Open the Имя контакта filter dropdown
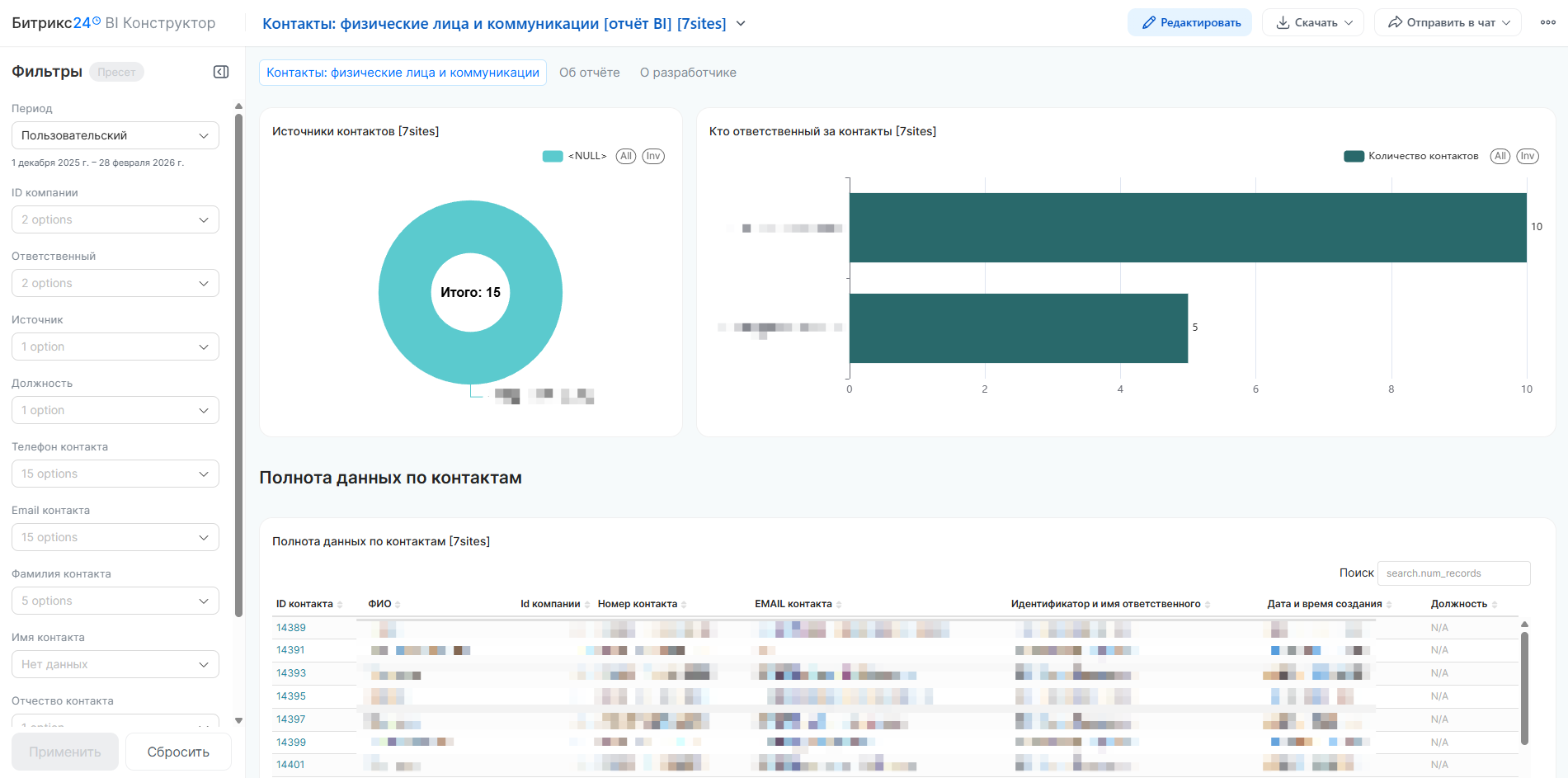1568x778 pixels. pos(115,664)
